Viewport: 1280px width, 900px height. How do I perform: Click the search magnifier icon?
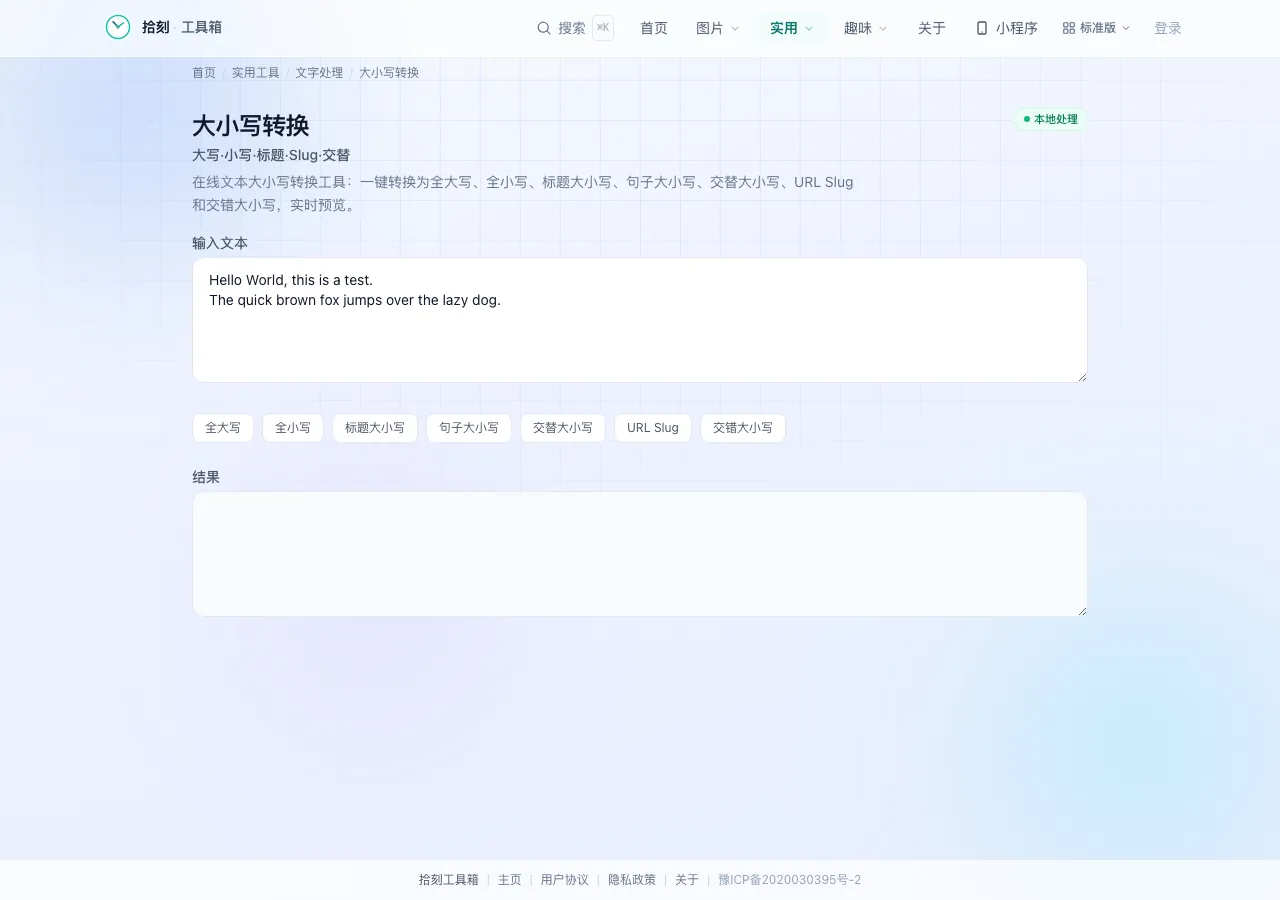pos(544,28)
